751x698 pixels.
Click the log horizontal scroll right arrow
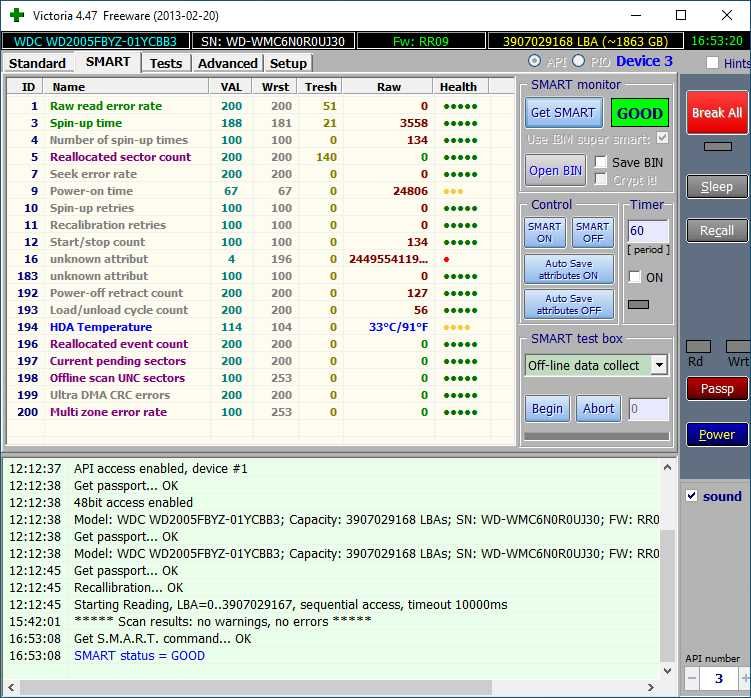650,687
